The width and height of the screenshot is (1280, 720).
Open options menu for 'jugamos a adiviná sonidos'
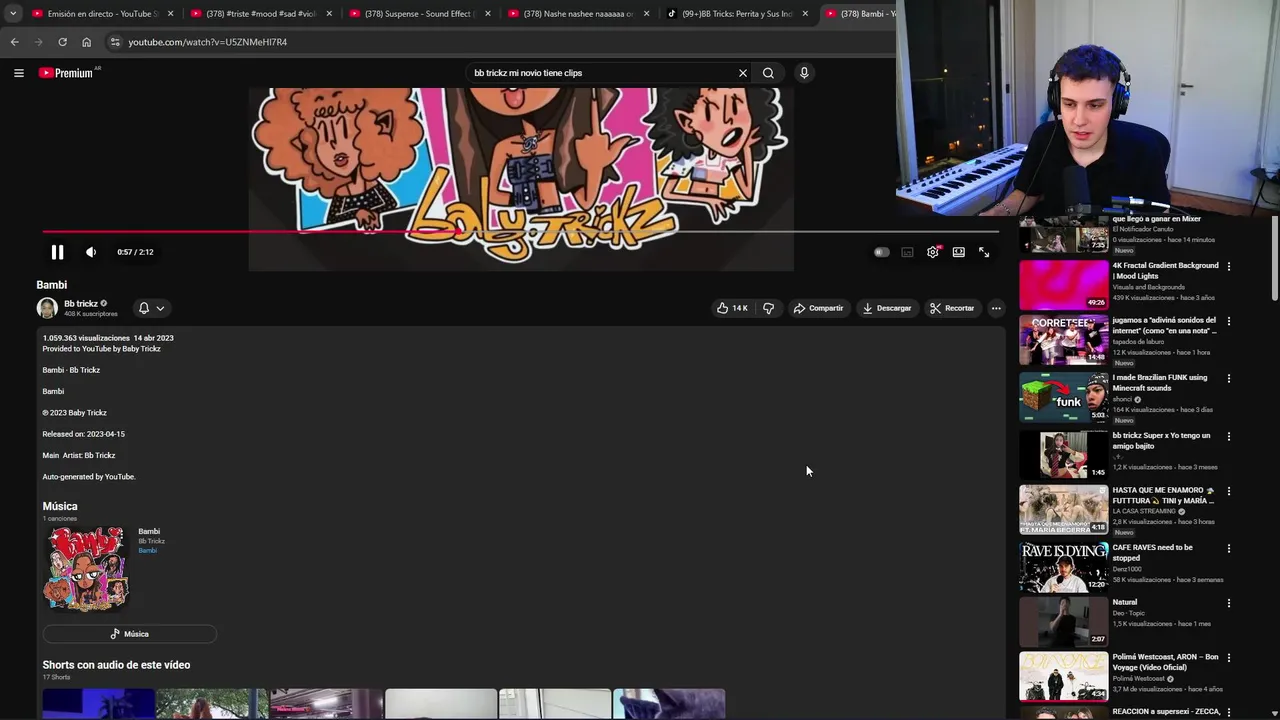point(1229,322)
